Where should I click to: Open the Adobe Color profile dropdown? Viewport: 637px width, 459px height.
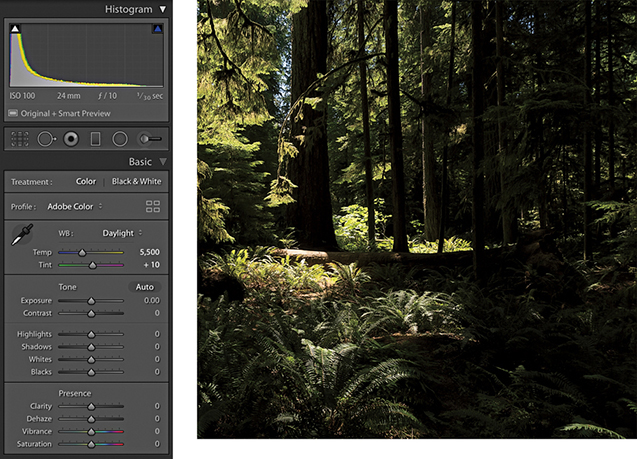(74, 206)
